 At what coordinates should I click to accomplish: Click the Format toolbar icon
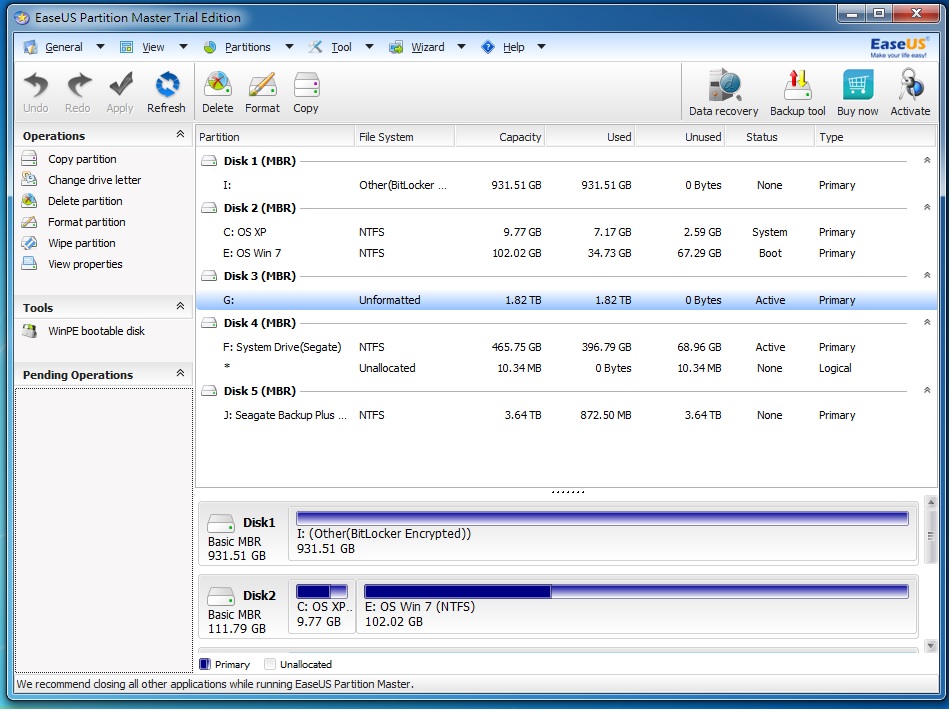(262, 85)
